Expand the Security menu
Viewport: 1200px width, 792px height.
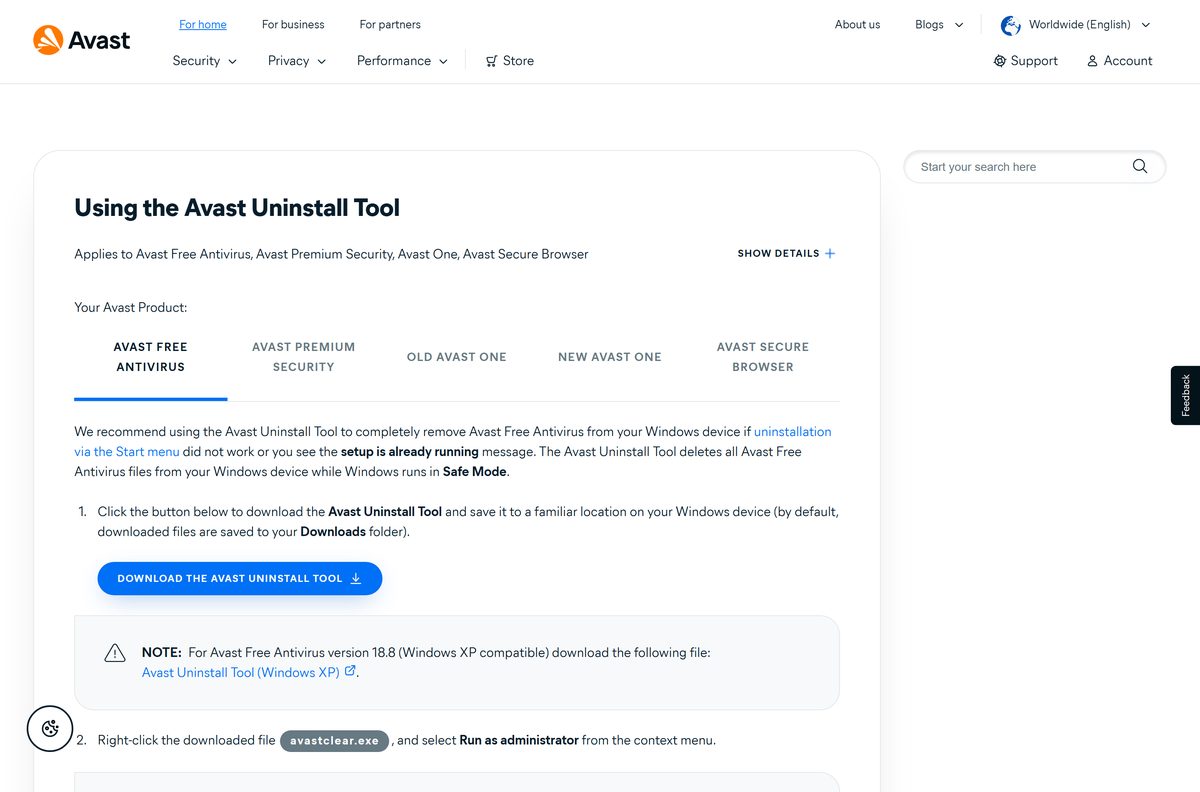(204, 61)
